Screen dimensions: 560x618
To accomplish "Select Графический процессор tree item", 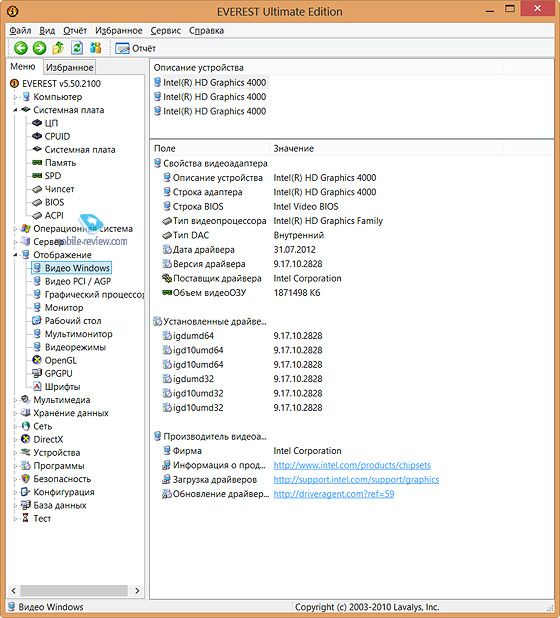I will 89,294.
